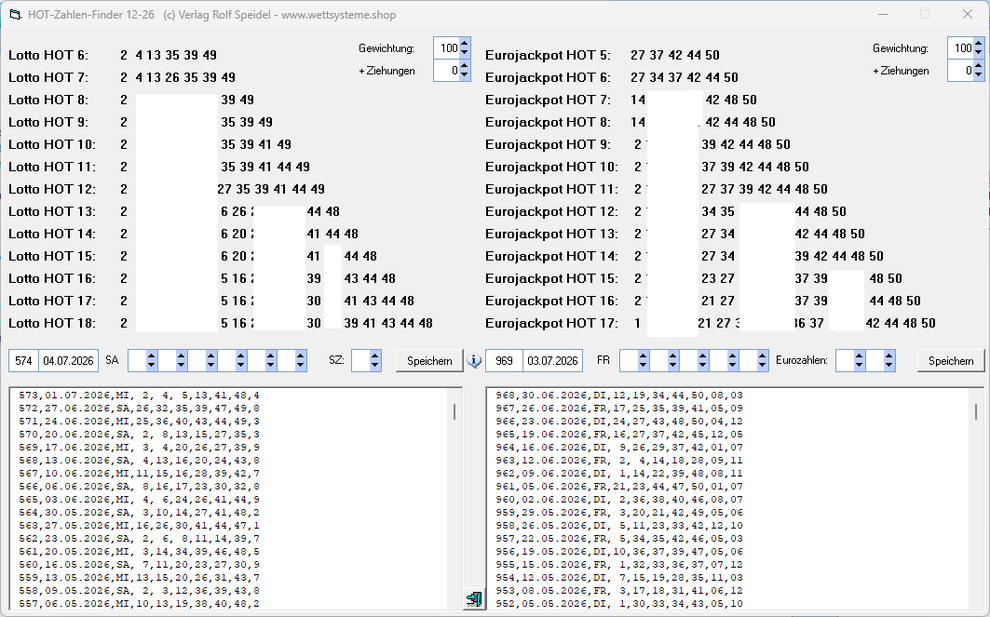Select Eurojackpot draw row 961,05.06.2026

[619, 487]
